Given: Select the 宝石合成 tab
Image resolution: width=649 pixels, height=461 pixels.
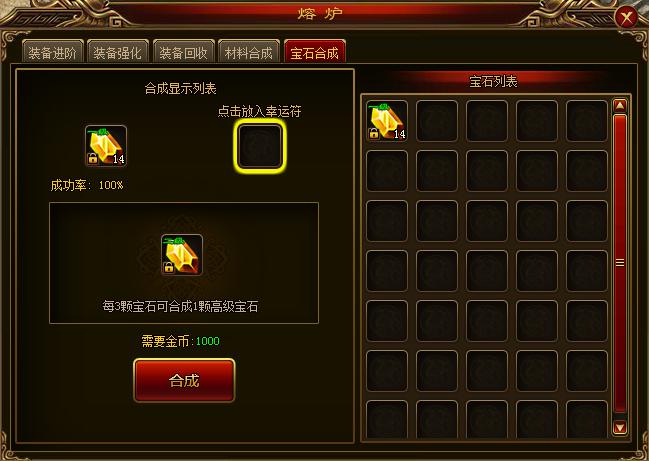Looking at the screenshot, I should point(315,52).
